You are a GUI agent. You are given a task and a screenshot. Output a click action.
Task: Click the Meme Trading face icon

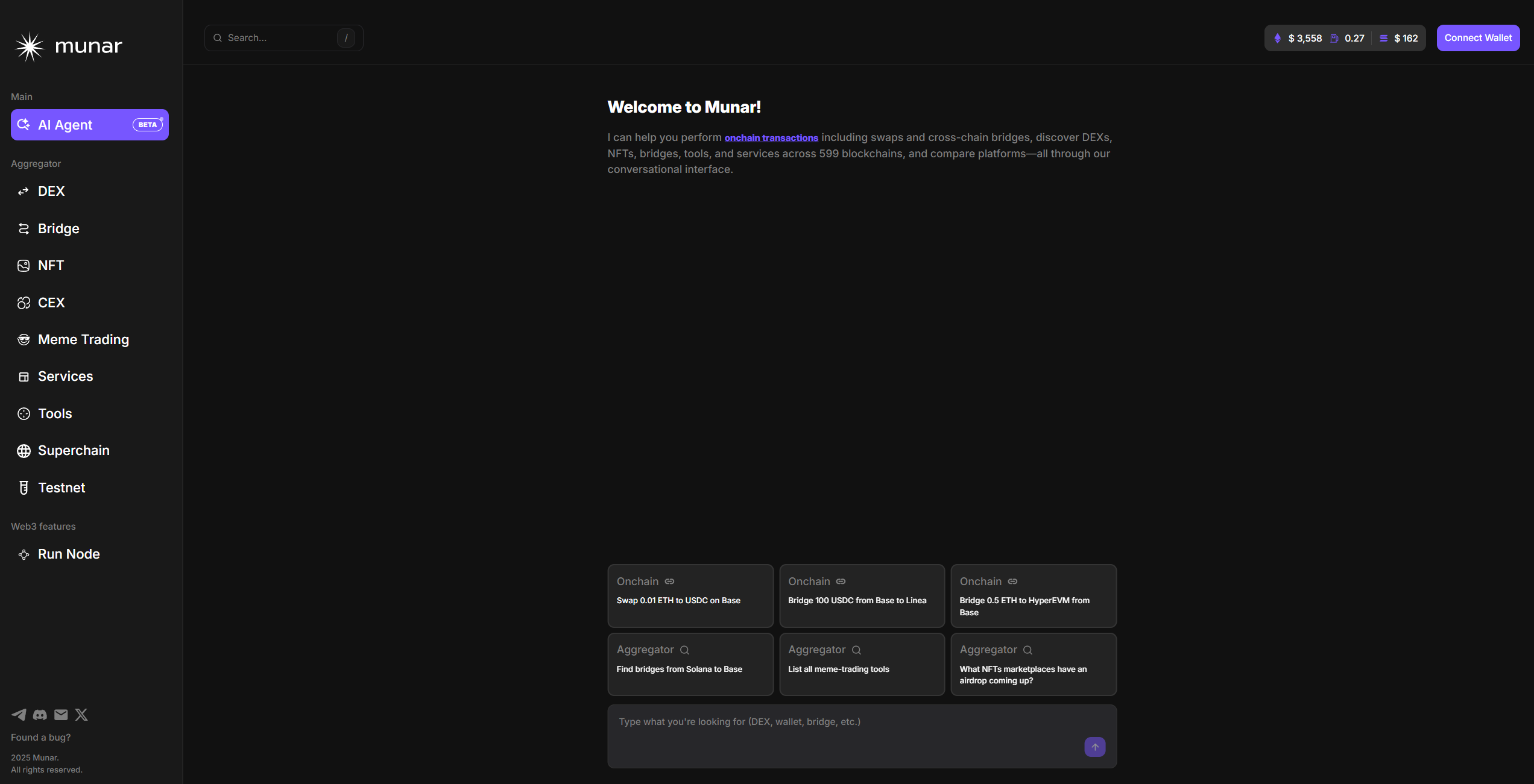[24, 340]
